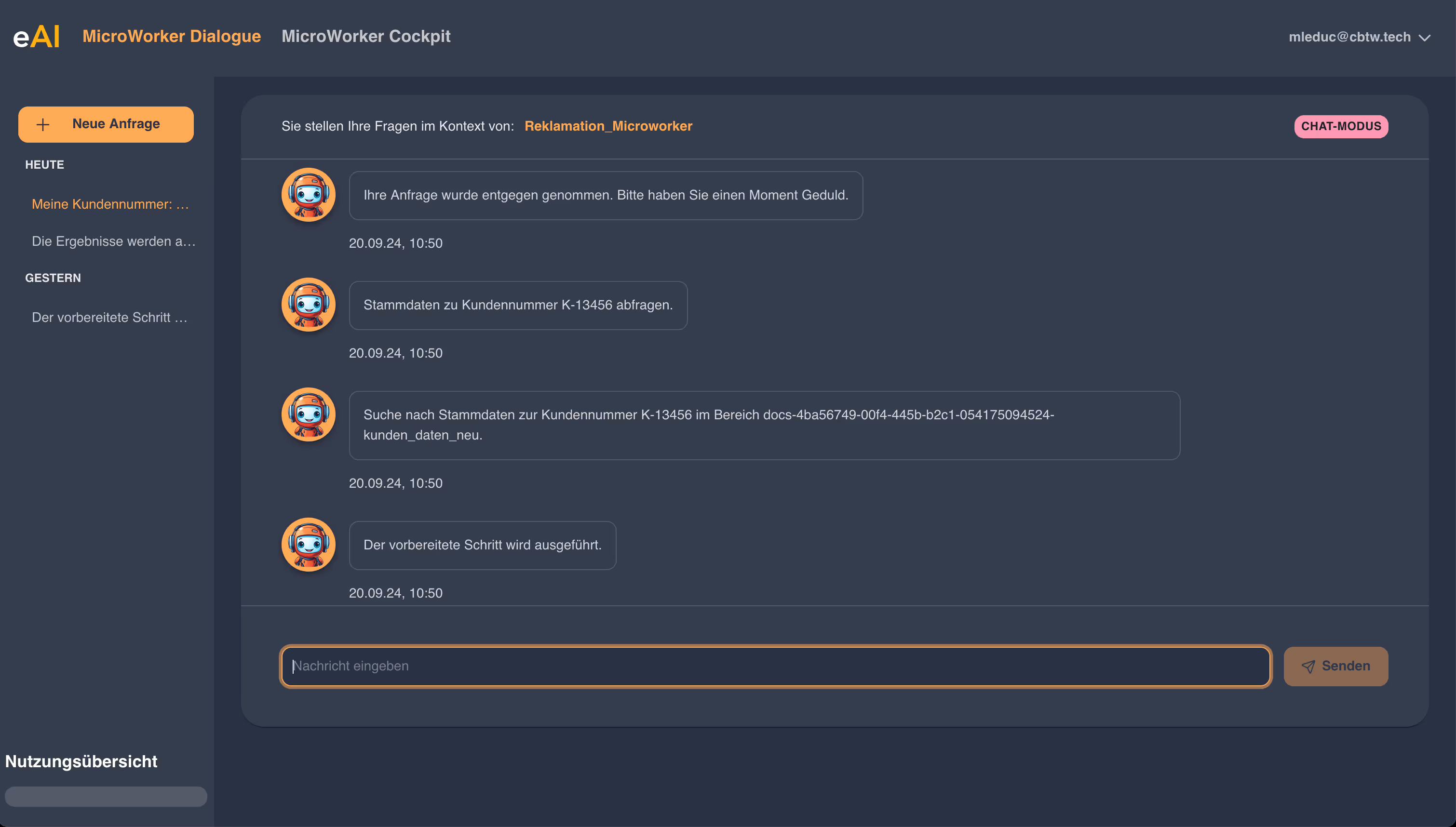Click robot avatar beside 'Suche nach Stammdaten' message

pos(309,414)
